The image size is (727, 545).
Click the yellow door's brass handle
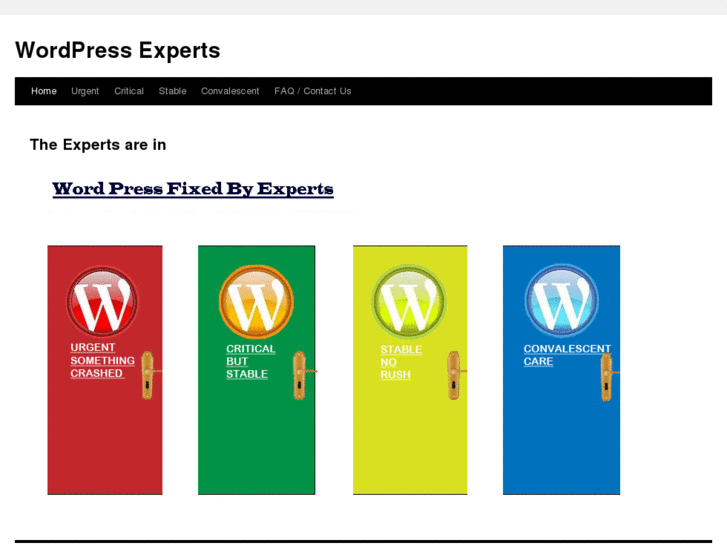click(x=455, y=375)
